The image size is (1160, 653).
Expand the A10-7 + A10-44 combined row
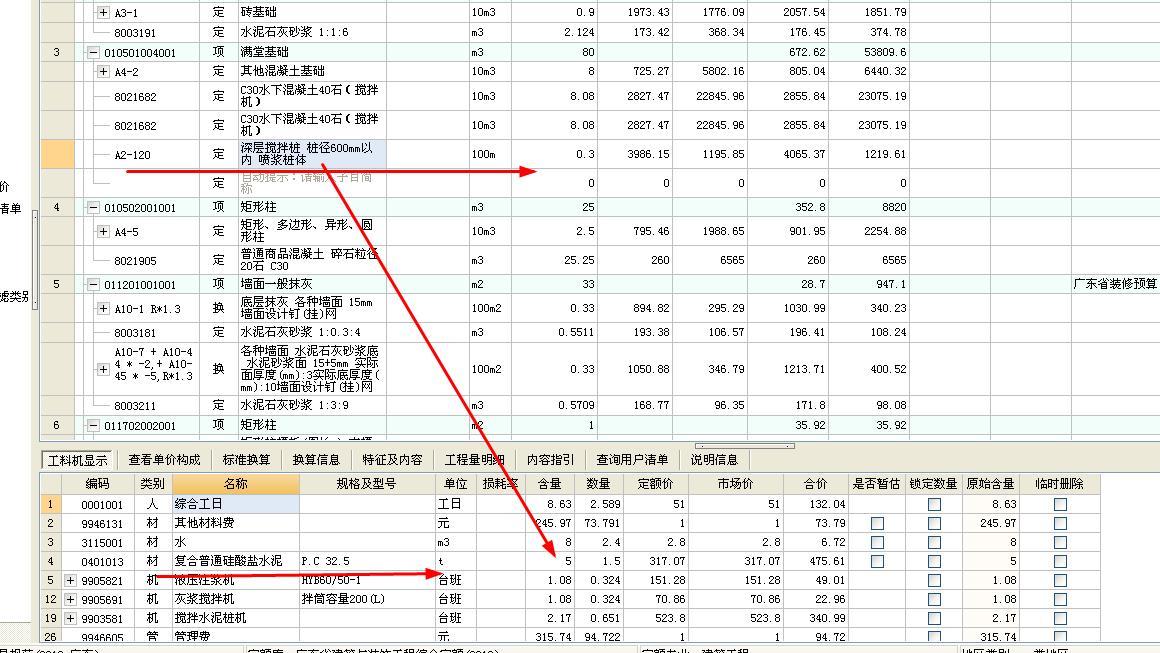tap(104, 369)
